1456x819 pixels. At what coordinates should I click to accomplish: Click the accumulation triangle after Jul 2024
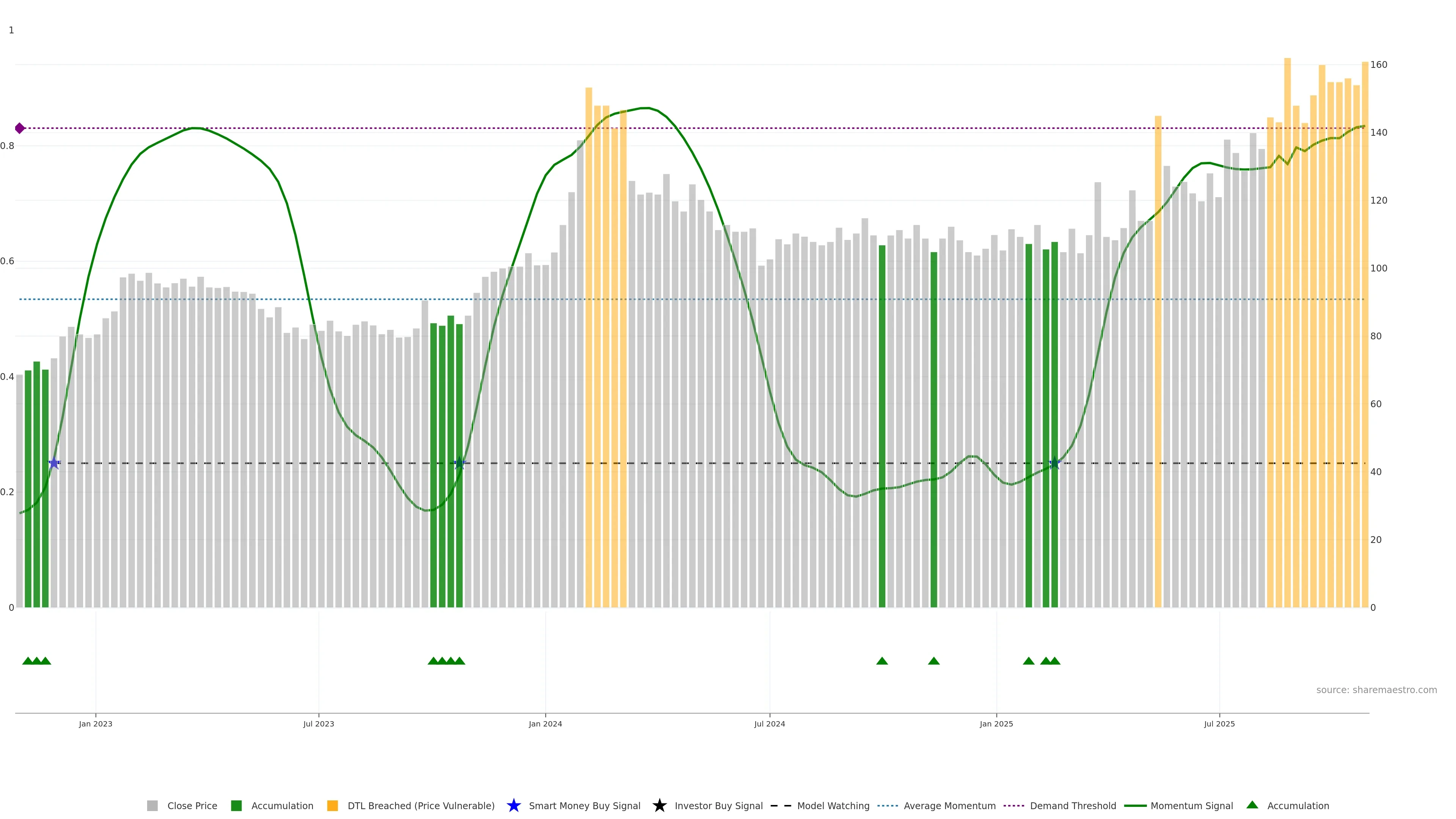[882, 661]
